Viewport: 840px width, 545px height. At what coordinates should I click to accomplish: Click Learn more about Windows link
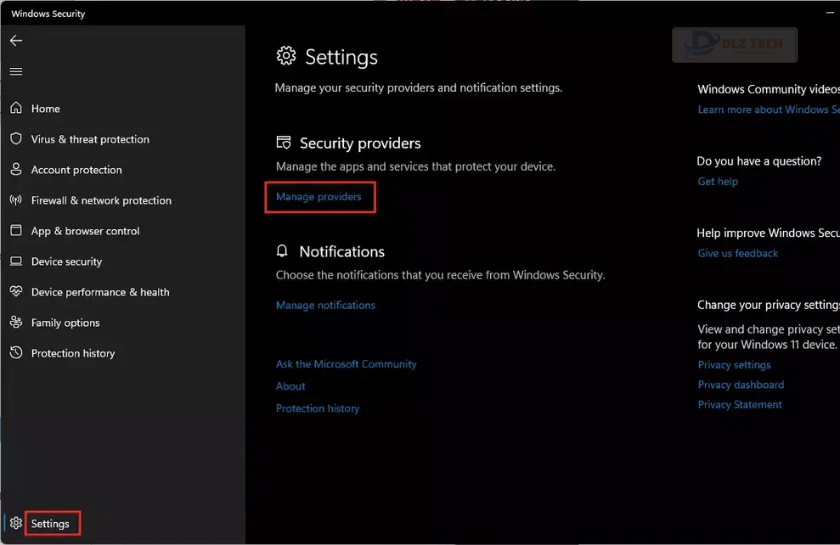pos(768,109)
